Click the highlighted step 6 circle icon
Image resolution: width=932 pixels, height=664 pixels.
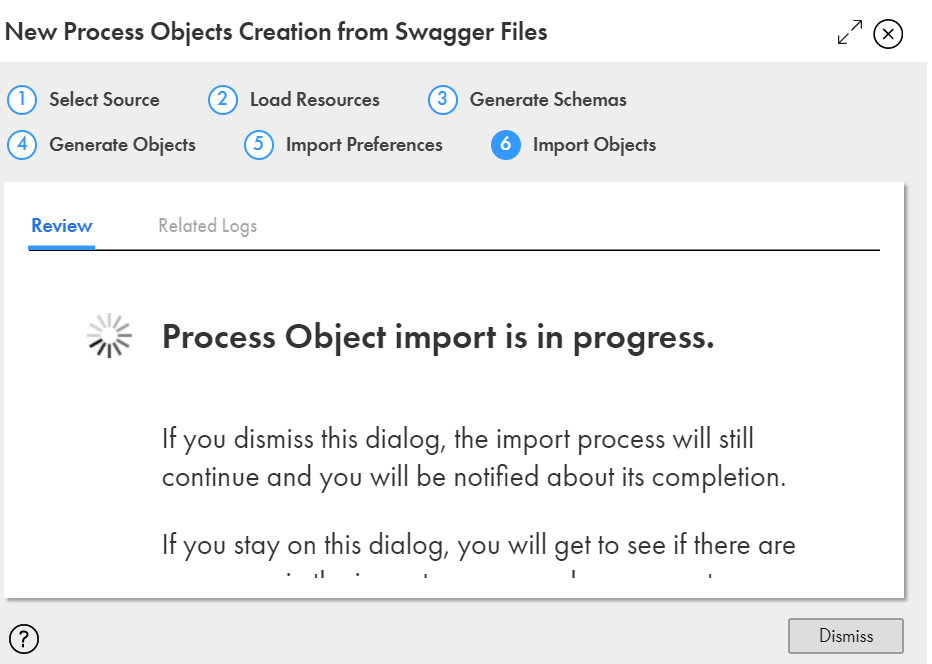click(506, 144)
